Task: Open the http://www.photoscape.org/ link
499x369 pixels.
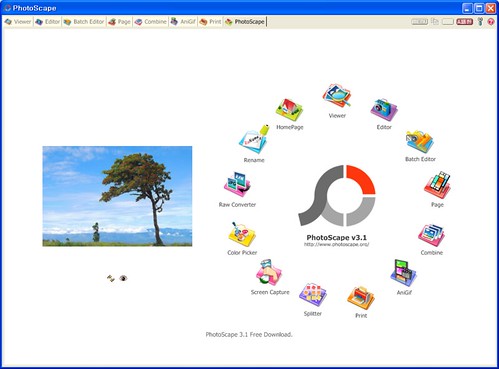Action: [x=336, y=244]
